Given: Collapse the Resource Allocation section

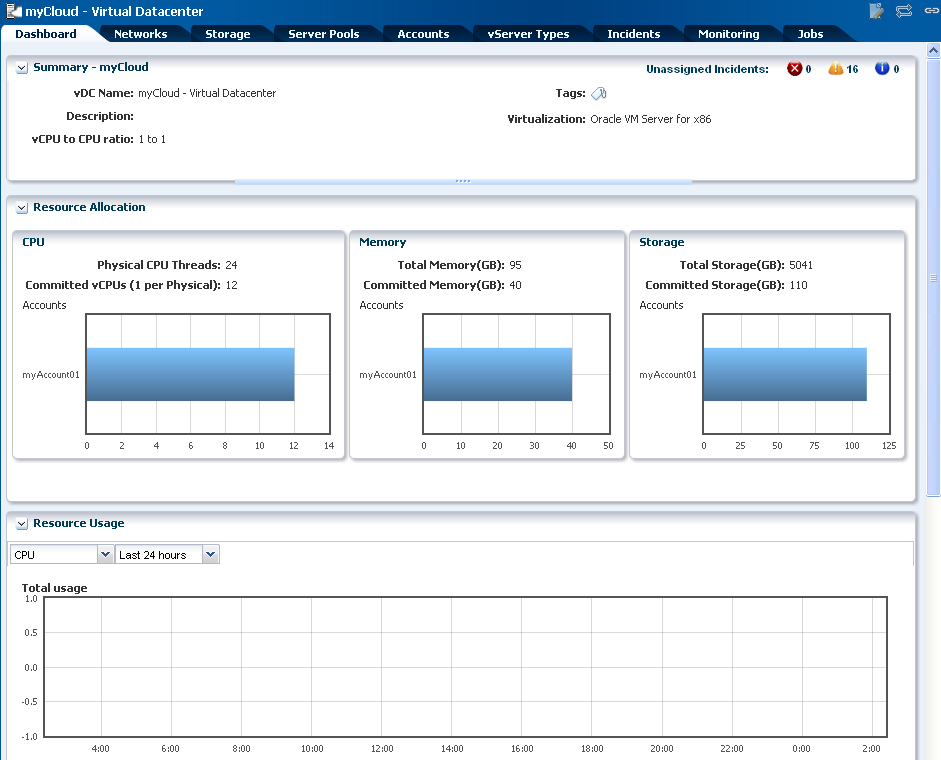Looking at the screenshot, I should click(22, 208).
